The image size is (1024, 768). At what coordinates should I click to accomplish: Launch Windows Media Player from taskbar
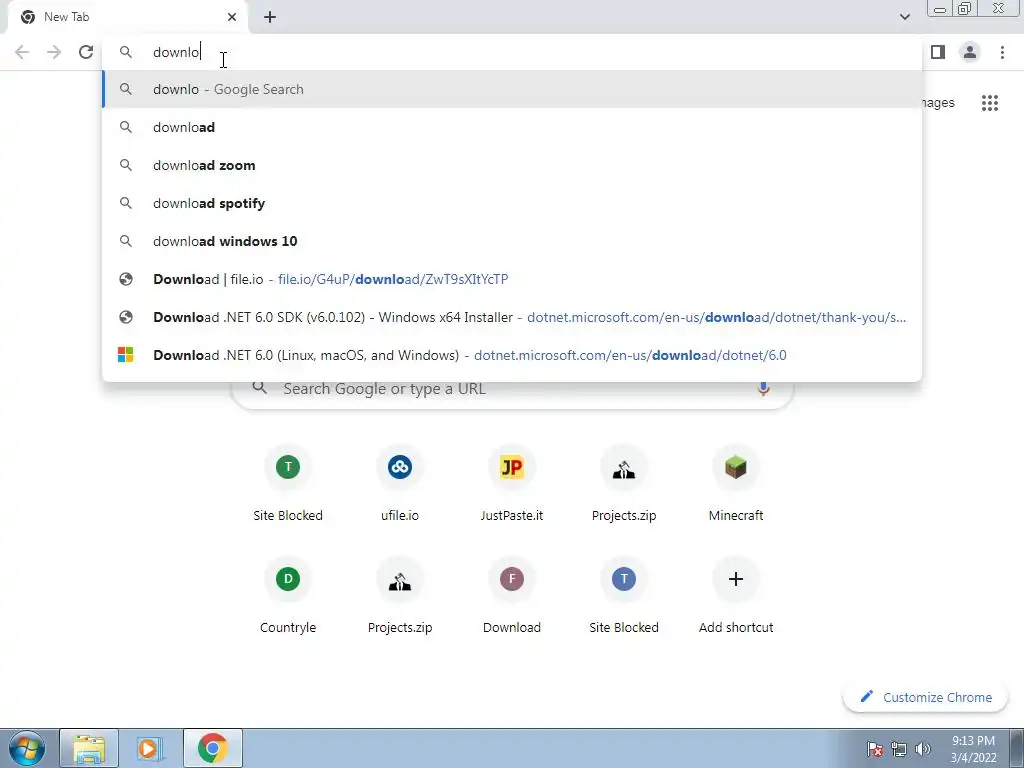coord(150,748)
